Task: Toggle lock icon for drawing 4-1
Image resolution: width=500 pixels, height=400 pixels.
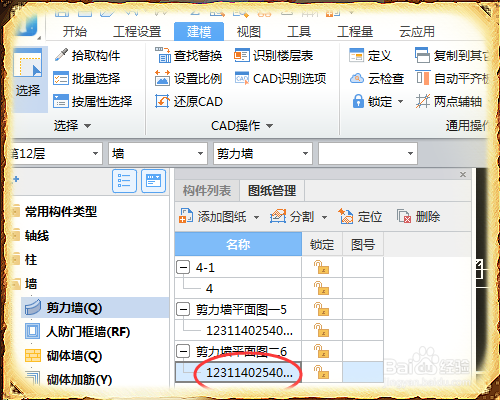Action: pos(322,267)
